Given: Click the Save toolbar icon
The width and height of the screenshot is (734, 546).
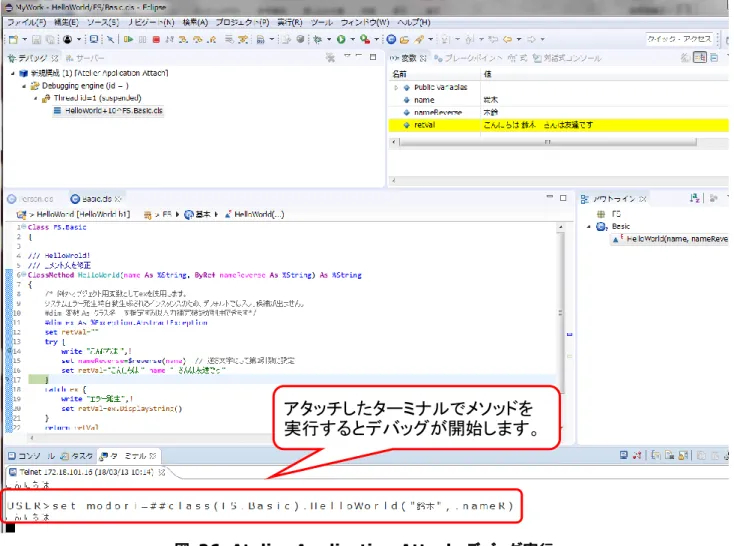Looking at the screenshot, I should click(x=37, y=40).
